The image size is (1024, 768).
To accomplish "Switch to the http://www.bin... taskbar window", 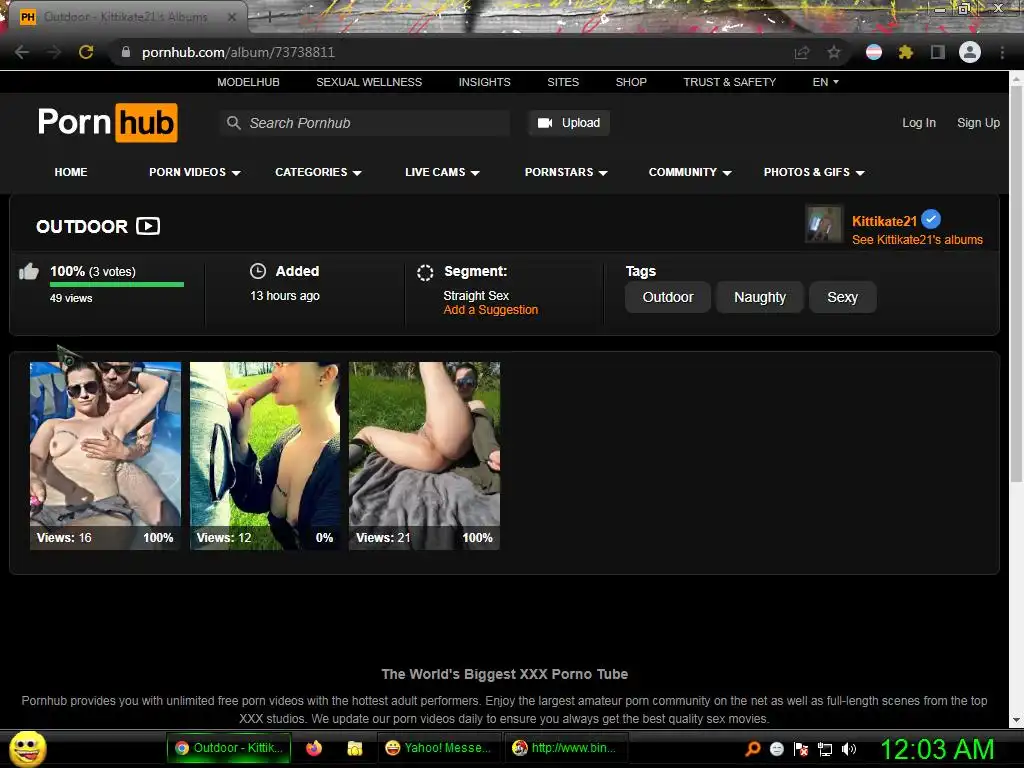I will click(566, 748).
